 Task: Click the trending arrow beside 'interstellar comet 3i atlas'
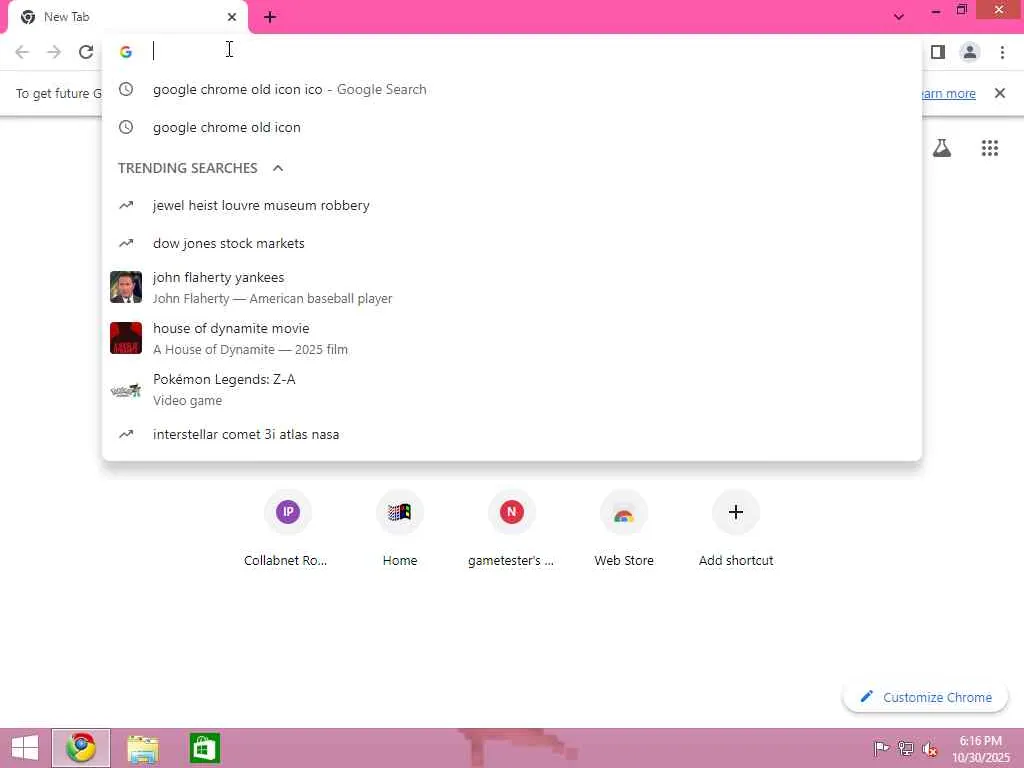126,434
